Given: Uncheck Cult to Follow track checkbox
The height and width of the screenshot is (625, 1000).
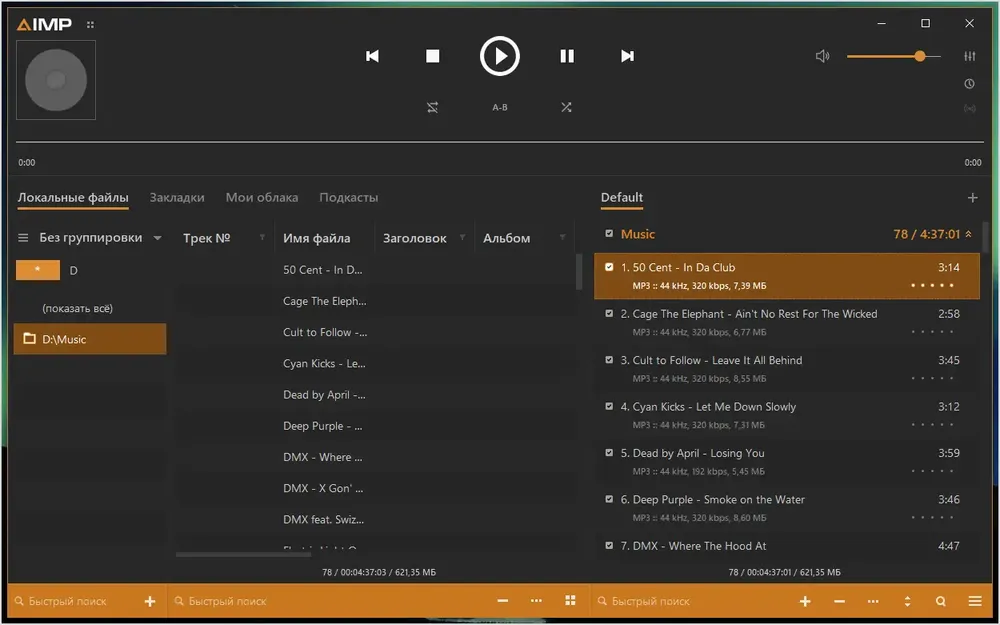Looking at the screenshot, I should (x=609, y=360).
